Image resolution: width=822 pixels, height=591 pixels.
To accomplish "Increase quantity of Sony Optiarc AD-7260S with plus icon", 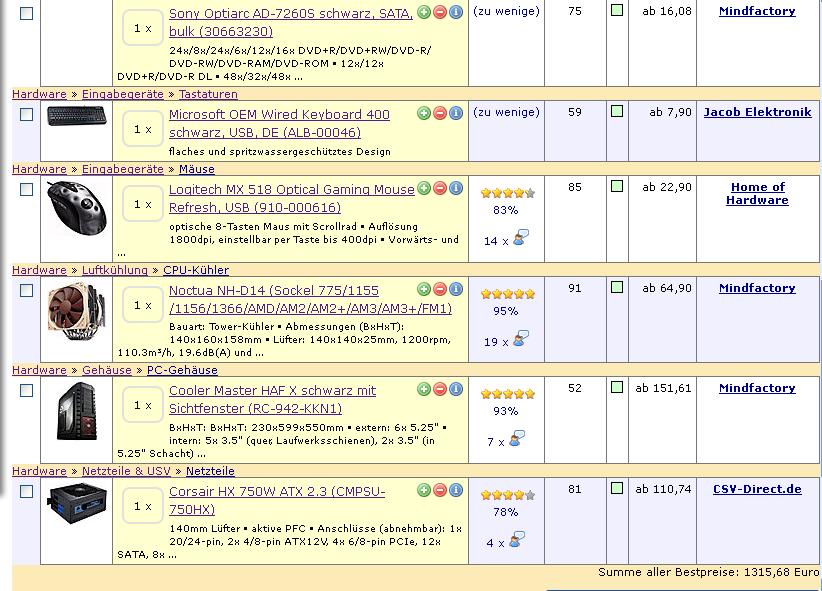I will [424, 12].
